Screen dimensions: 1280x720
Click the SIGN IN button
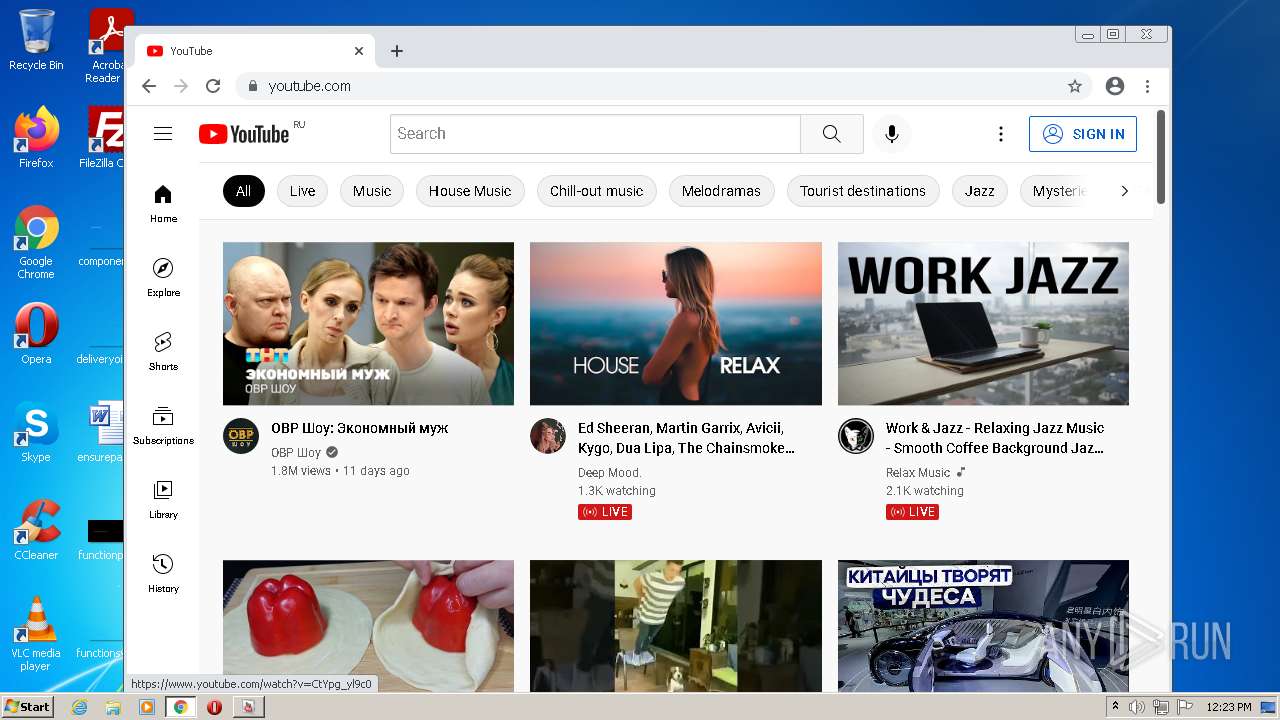tap(1083, 134)
